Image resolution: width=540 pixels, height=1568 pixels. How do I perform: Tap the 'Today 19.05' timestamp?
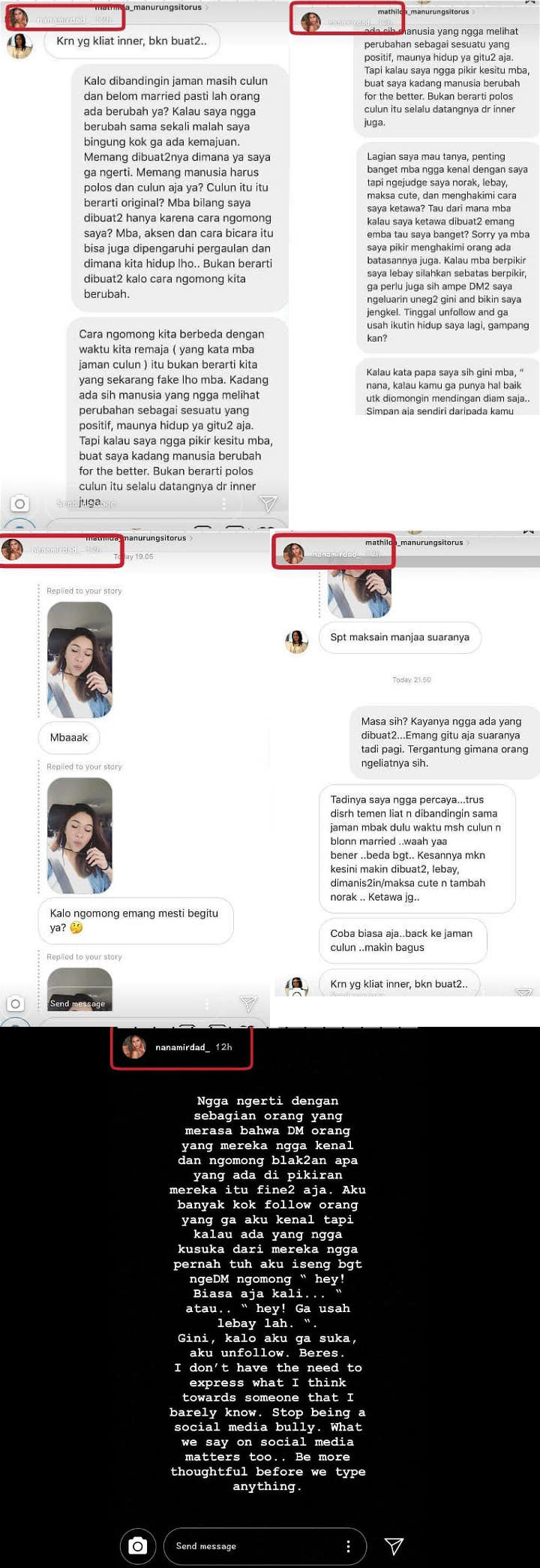(133, 556)
